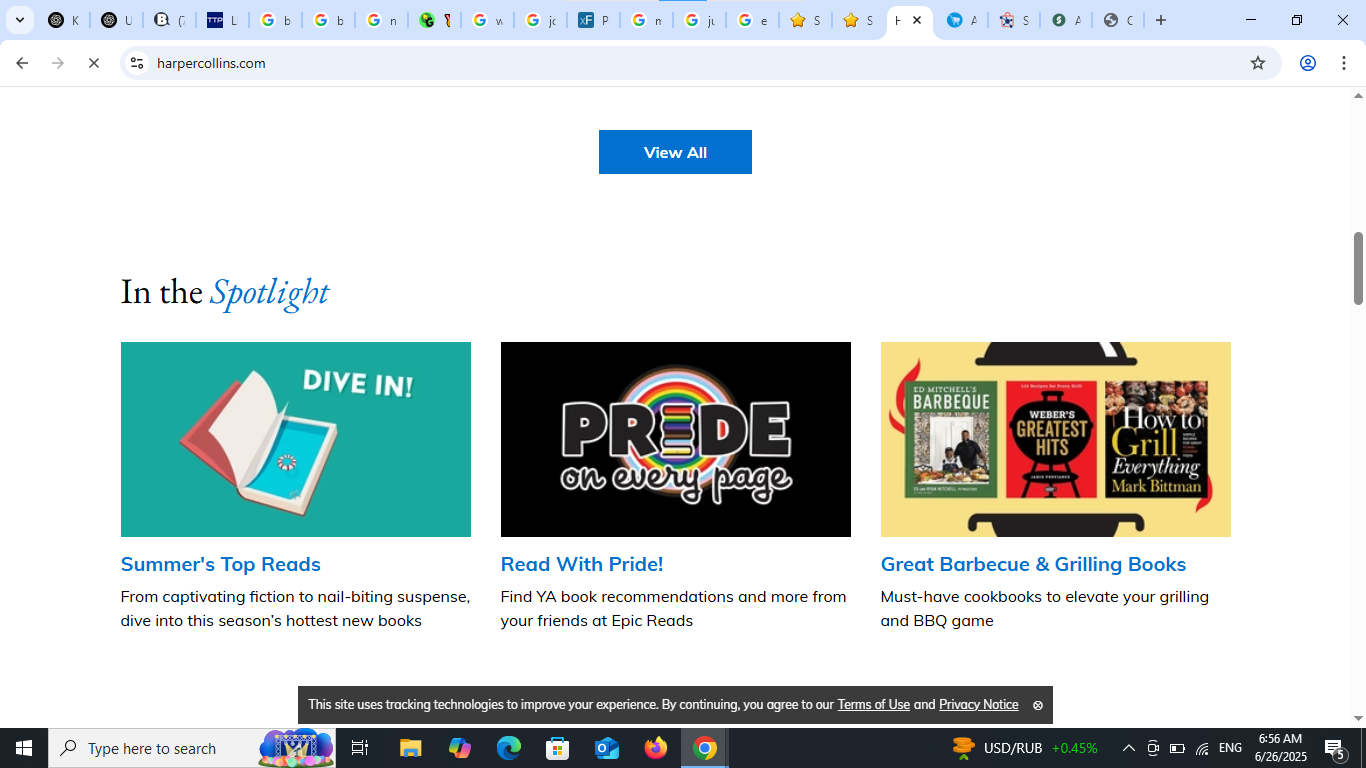Go back to the previous page
1366x768 pixels.
(22, 63)
